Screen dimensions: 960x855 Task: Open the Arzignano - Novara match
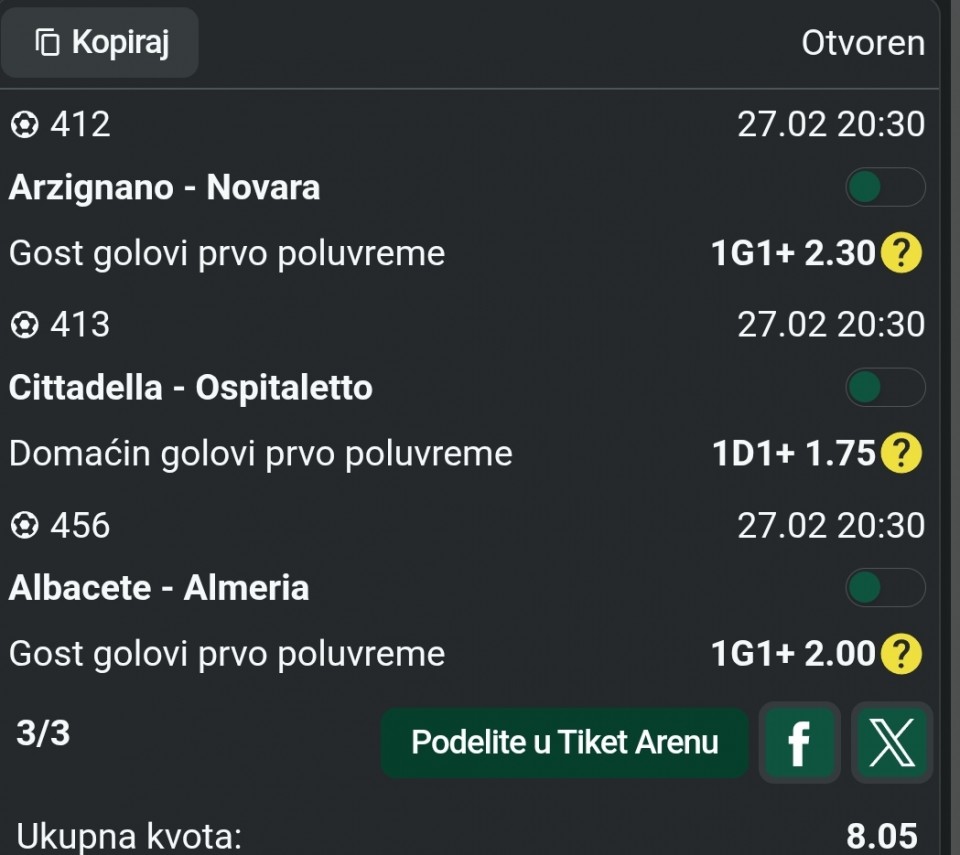[164, 188]
